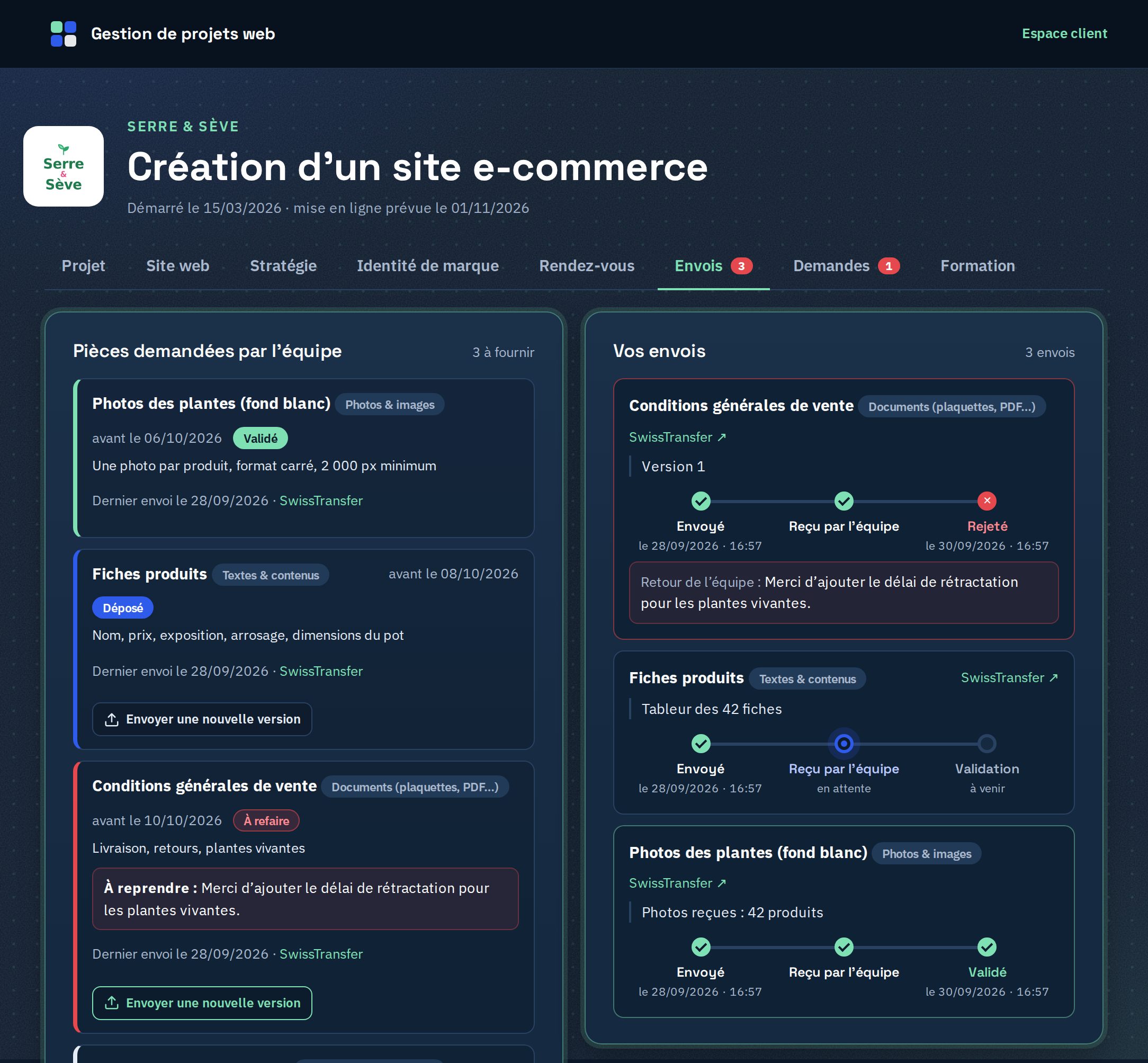
Task: Open SwissTransfer link in Fiches produits envoi card
Action: (1009, 677)
